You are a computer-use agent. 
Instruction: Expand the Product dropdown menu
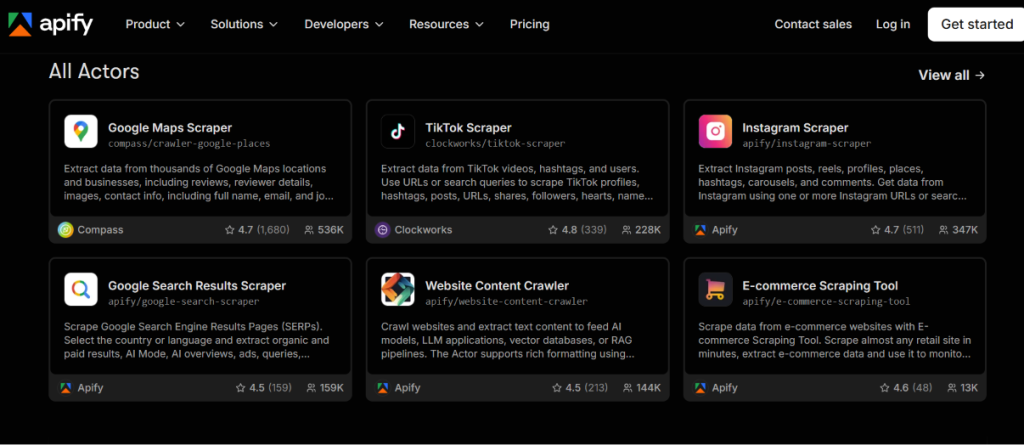coord(155,24)
